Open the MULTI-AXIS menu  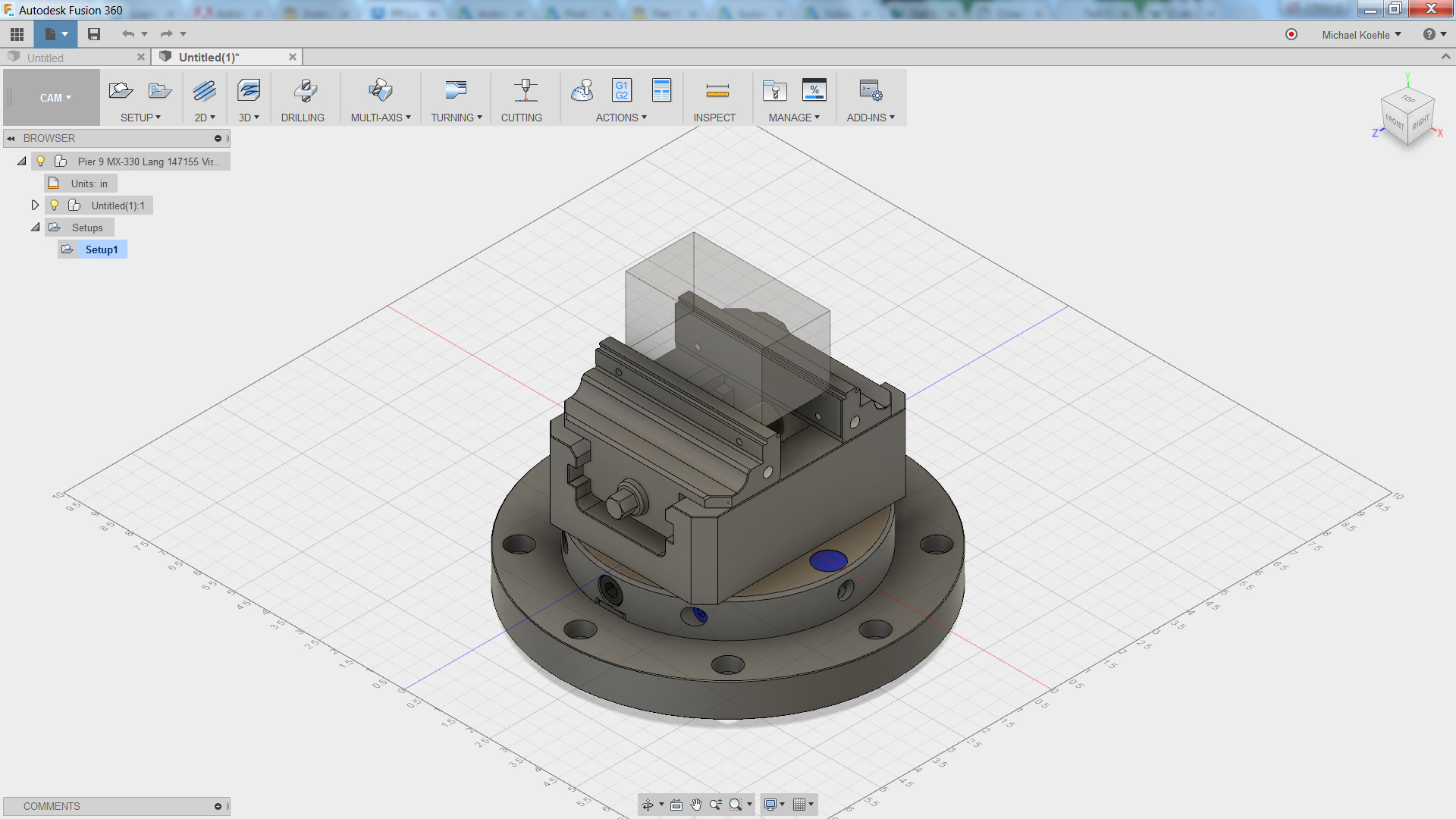(381, 118)
